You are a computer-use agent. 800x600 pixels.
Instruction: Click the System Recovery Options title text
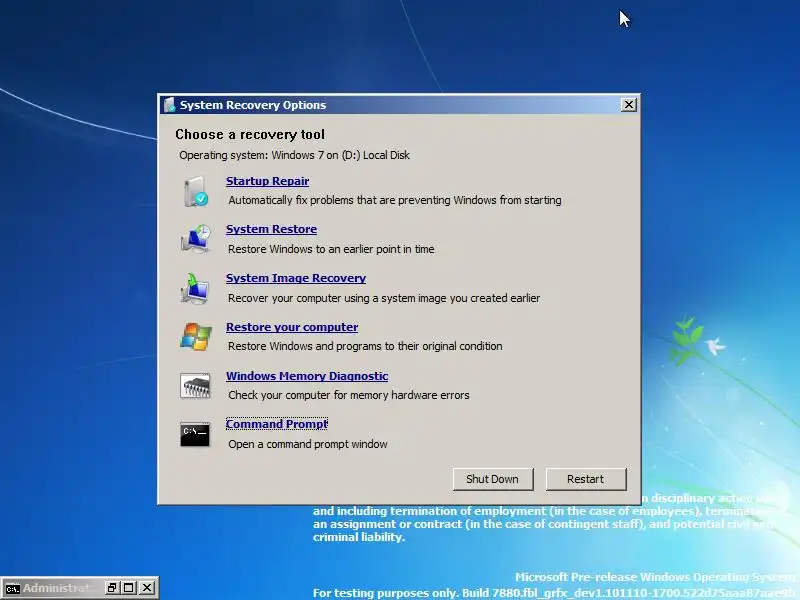coord(253,105)
